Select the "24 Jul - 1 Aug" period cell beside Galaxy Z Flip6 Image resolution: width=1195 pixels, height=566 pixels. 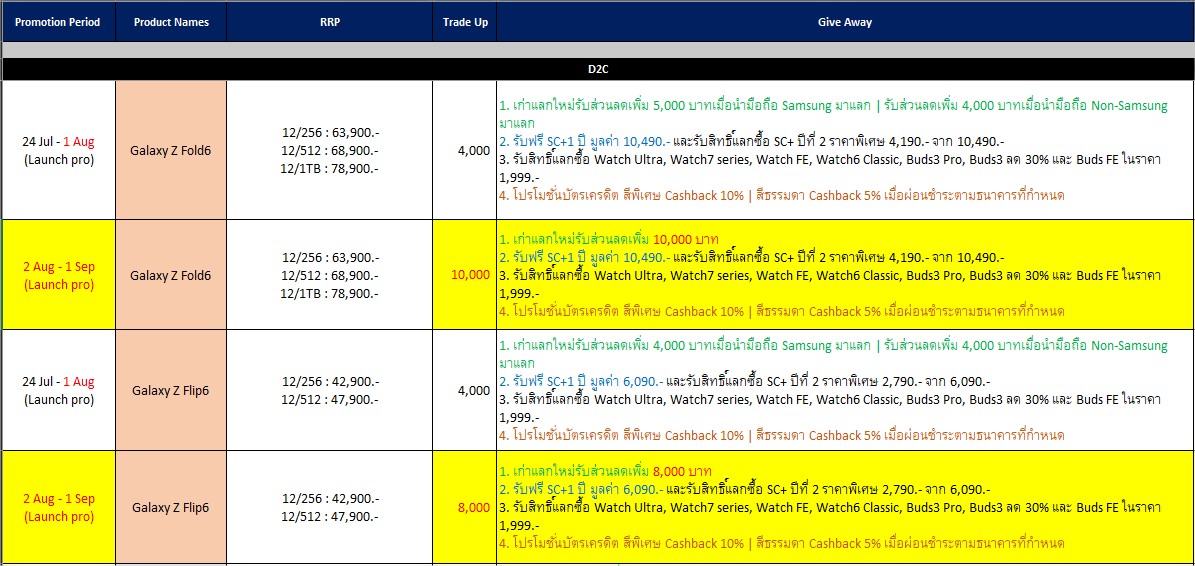(x=58, y=390)
